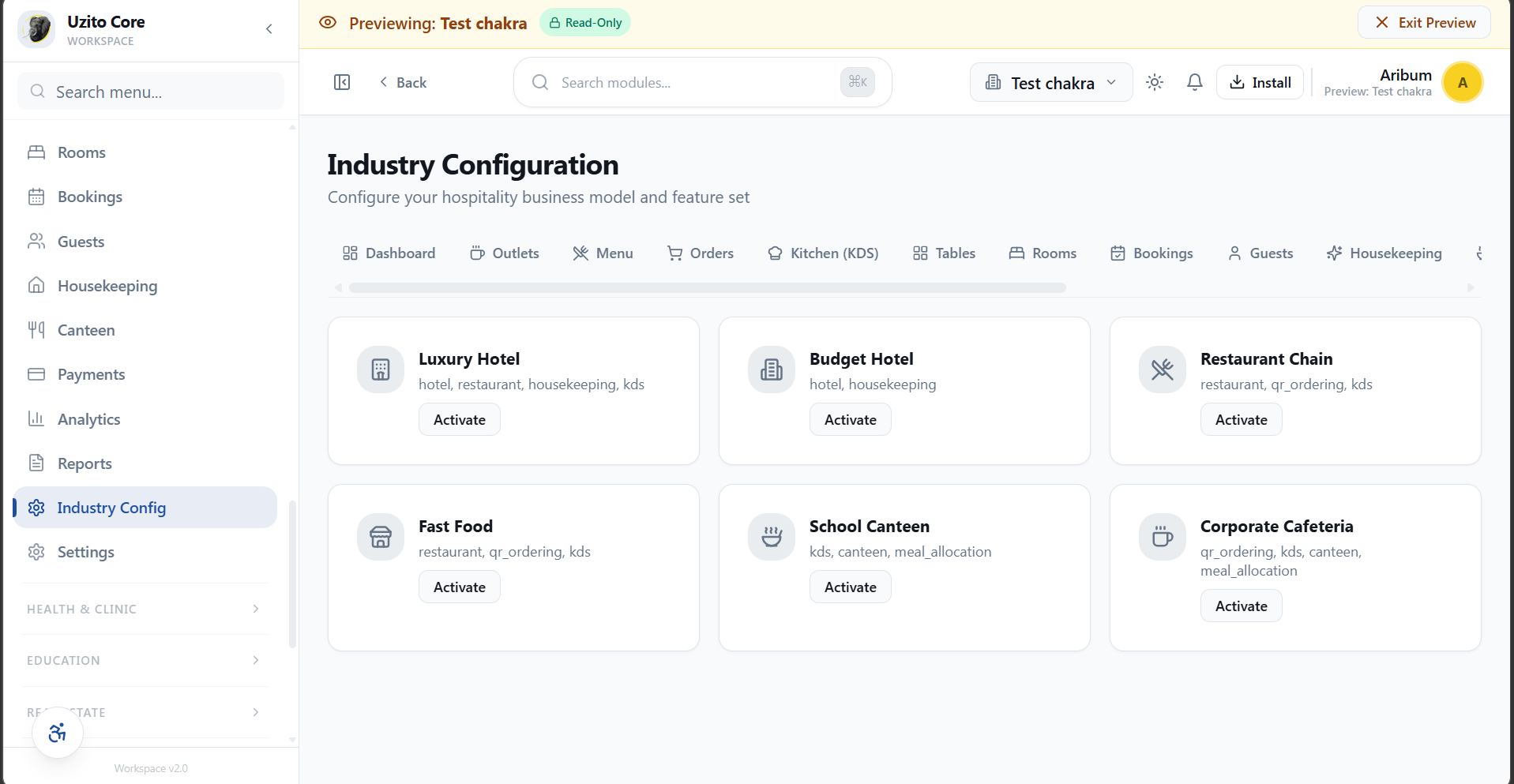Click the Restaurant Chain utensils icon
Image resolution: width=1514 pixels, height=784 pixels.
point(1162,369)
